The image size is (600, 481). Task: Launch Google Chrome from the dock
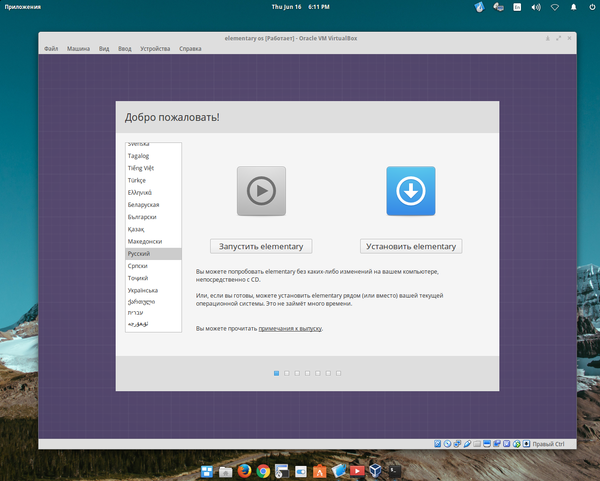tap(262, 470)
